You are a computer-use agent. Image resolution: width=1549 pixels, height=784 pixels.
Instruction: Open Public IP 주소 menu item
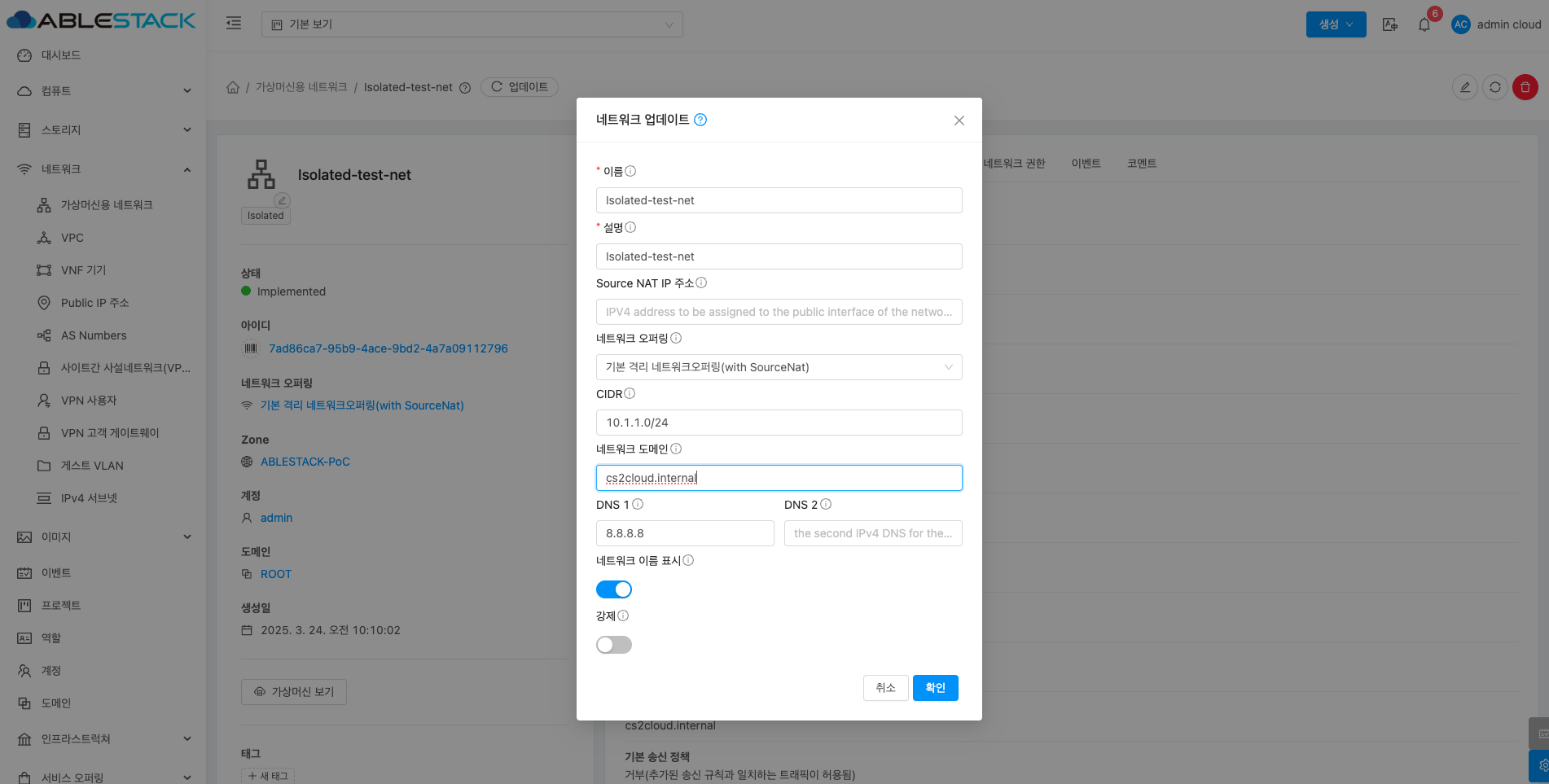(x=94, y=303)
